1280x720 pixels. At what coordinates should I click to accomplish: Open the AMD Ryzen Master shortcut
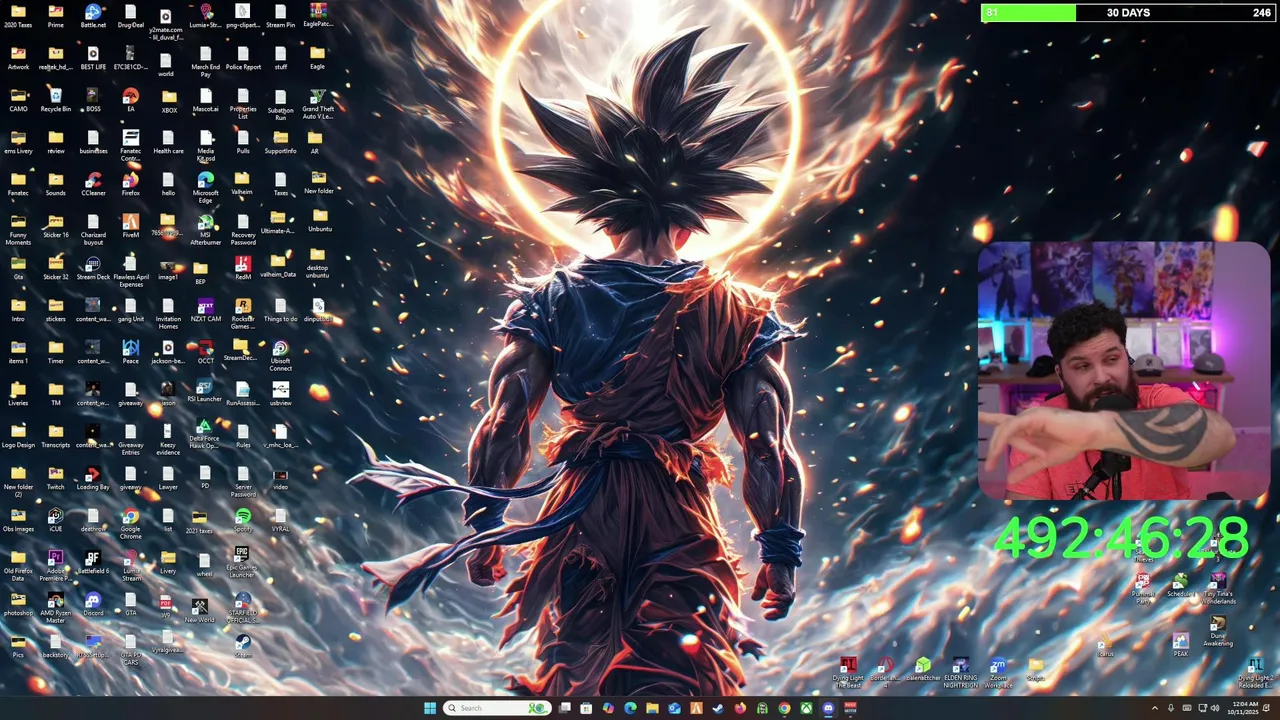(x=56, y=607)
